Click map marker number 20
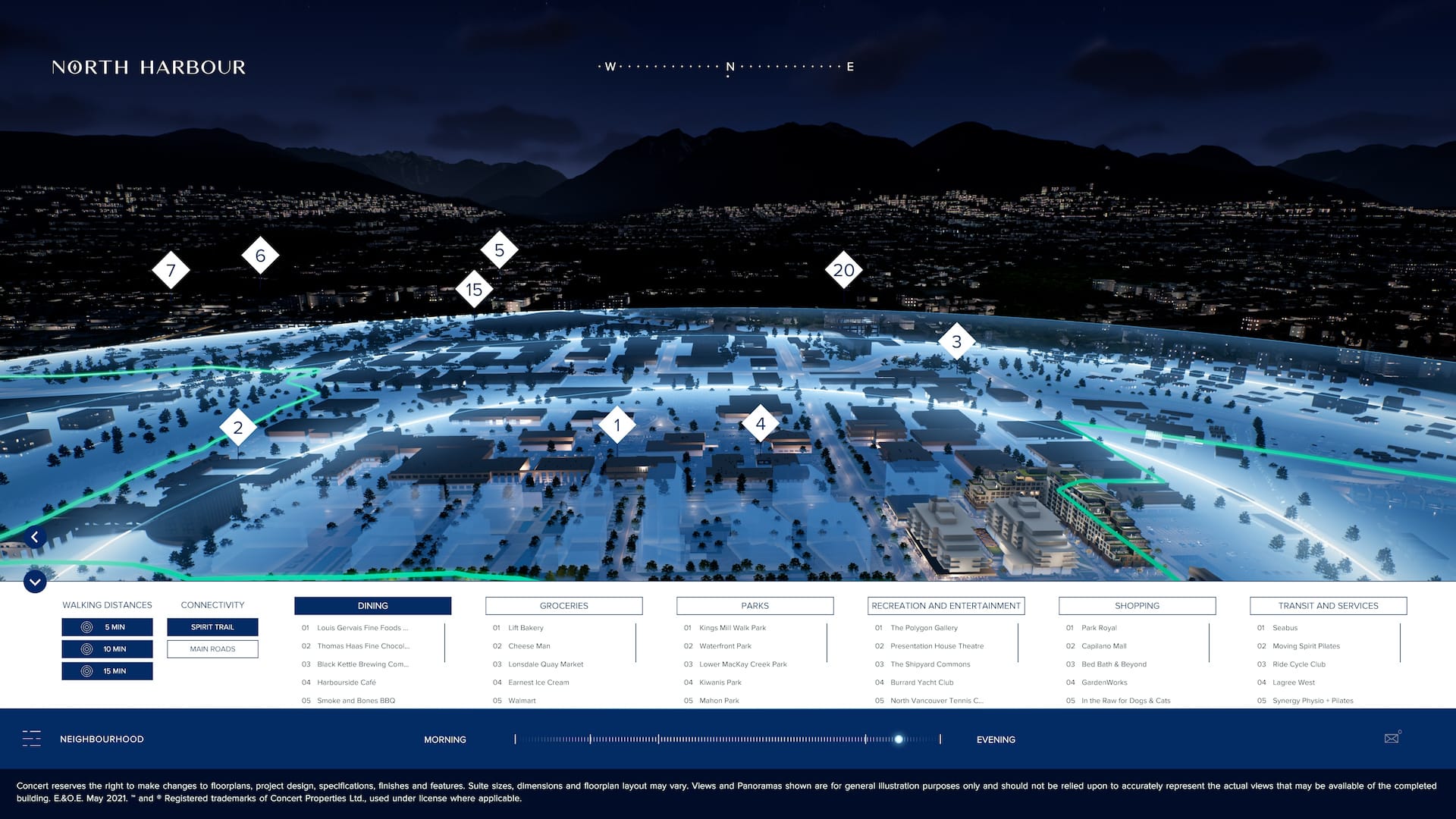 843,270
